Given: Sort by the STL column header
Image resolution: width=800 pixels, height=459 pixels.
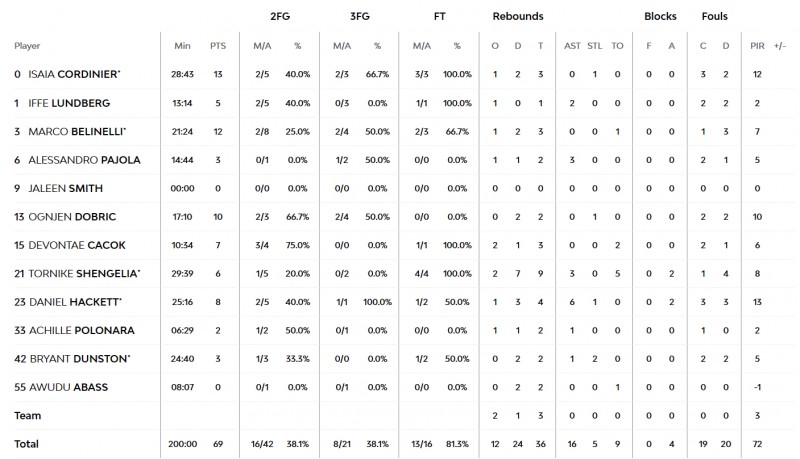Looking at the screenshot, I should point(595,46).
